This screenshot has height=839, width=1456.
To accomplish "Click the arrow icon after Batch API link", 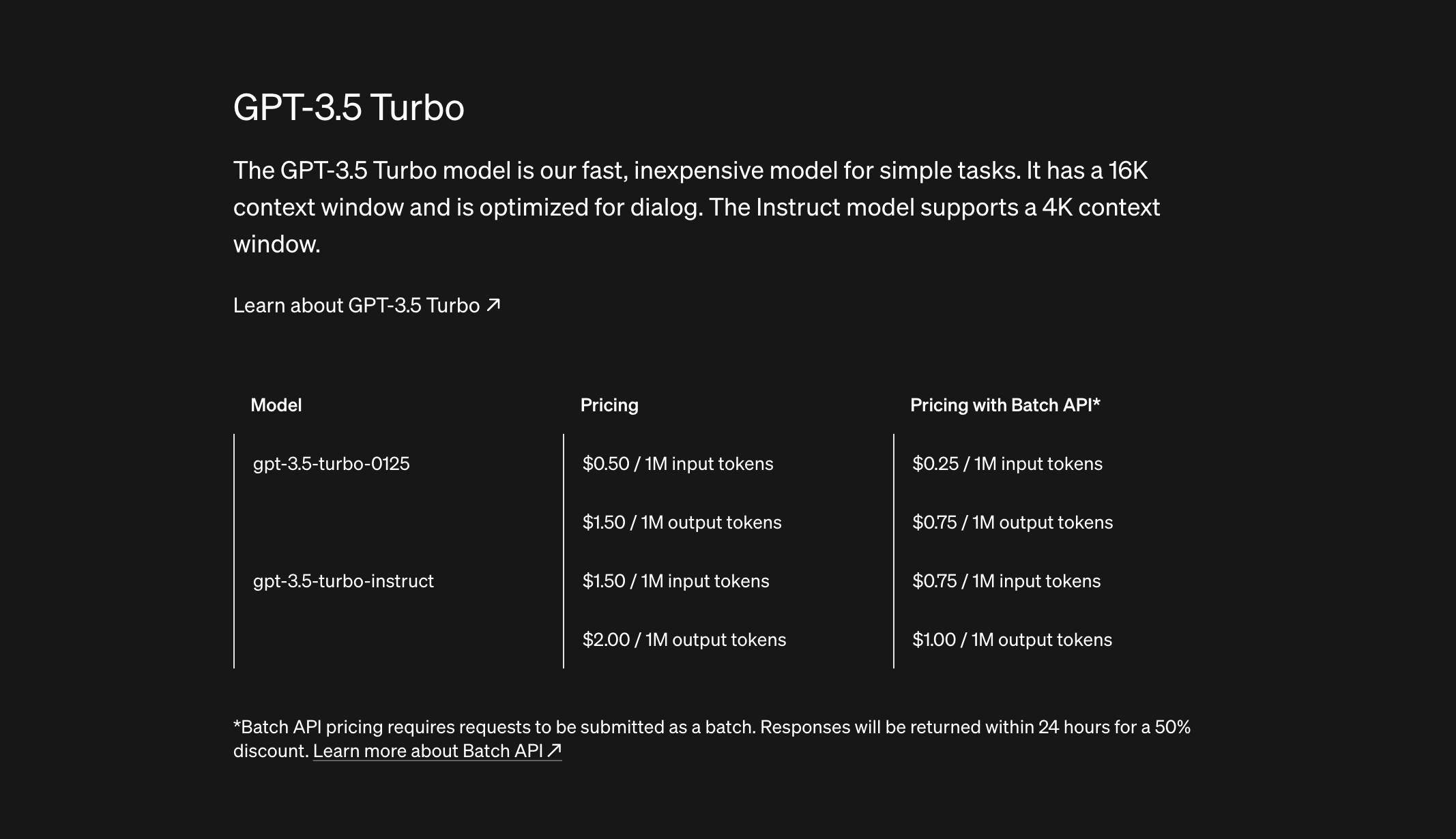I will pos(554,750).
